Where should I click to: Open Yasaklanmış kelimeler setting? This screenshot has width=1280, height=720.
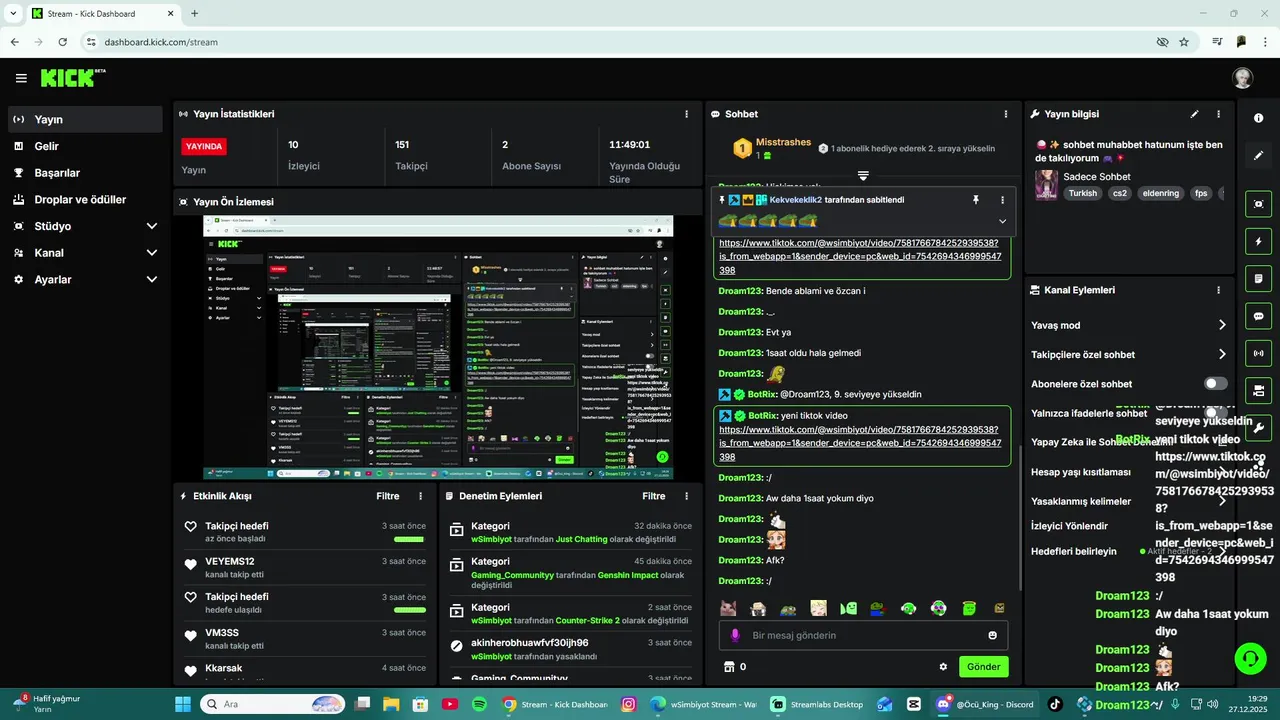[1128, 501]
